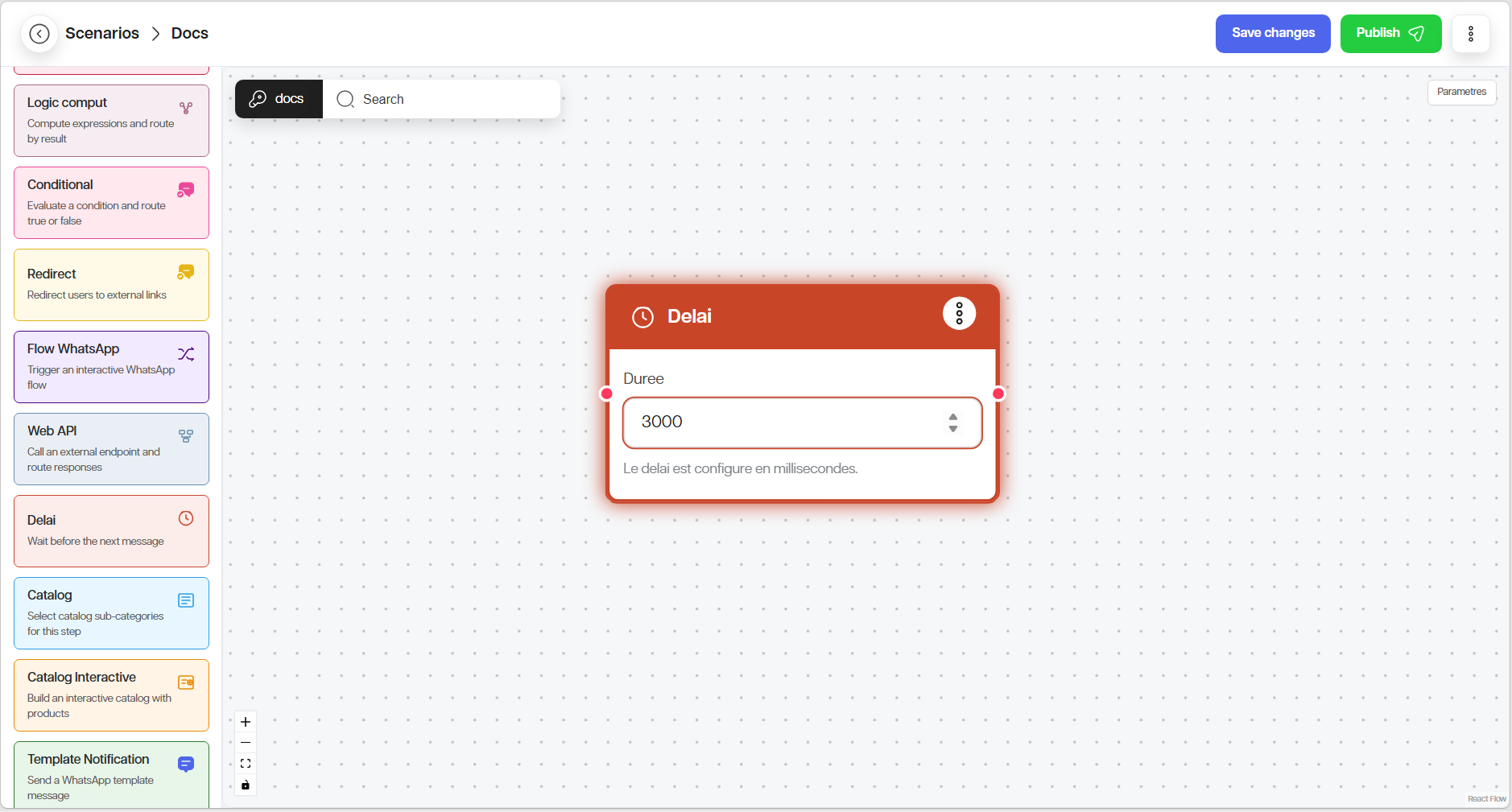Screen dimensions: 1512x812
Task: Select the docs tab
Action: [x=279, y=99]
